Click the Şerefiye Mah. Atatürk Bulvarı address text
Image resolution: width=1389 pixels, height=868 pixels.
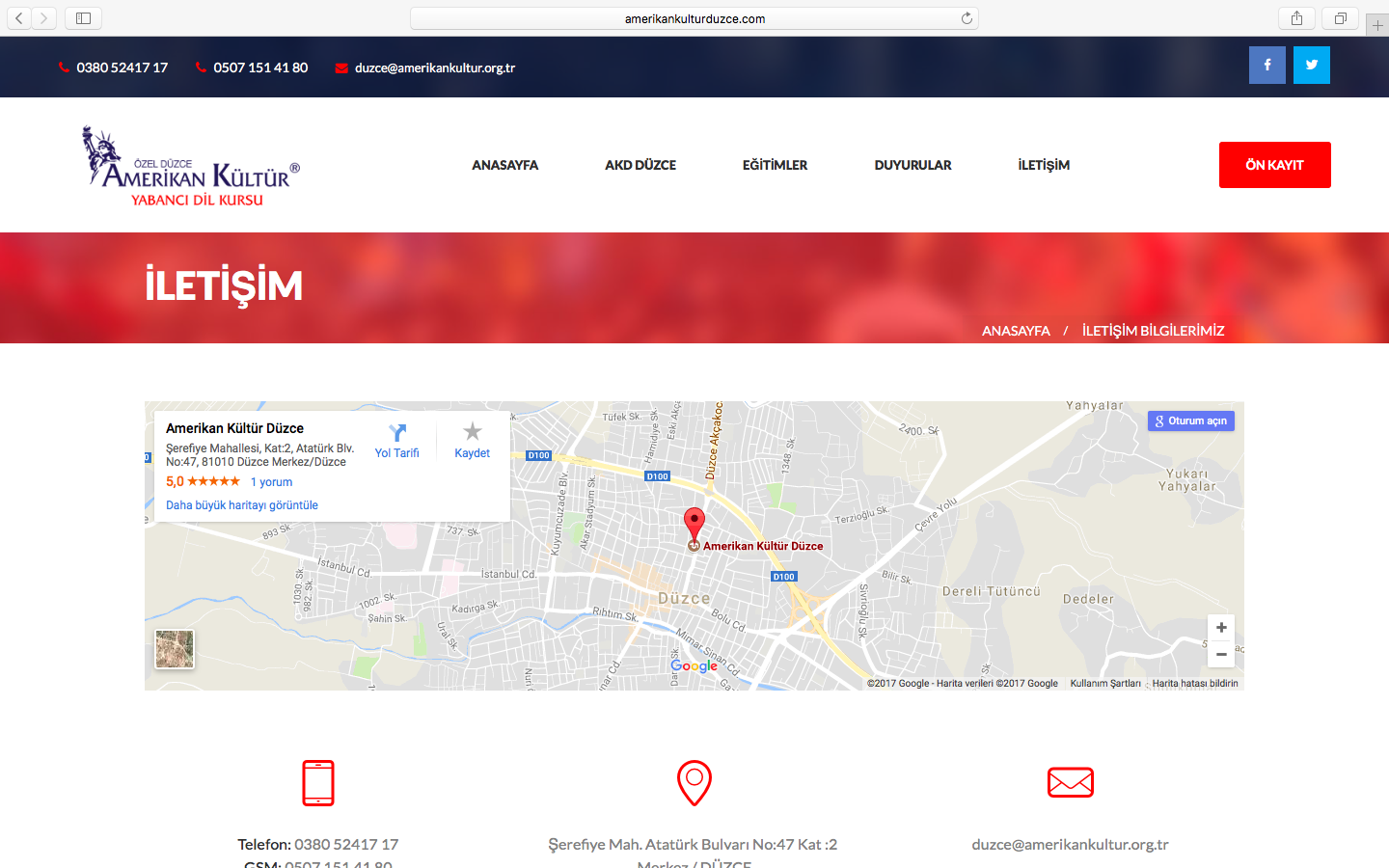[693, 844]
